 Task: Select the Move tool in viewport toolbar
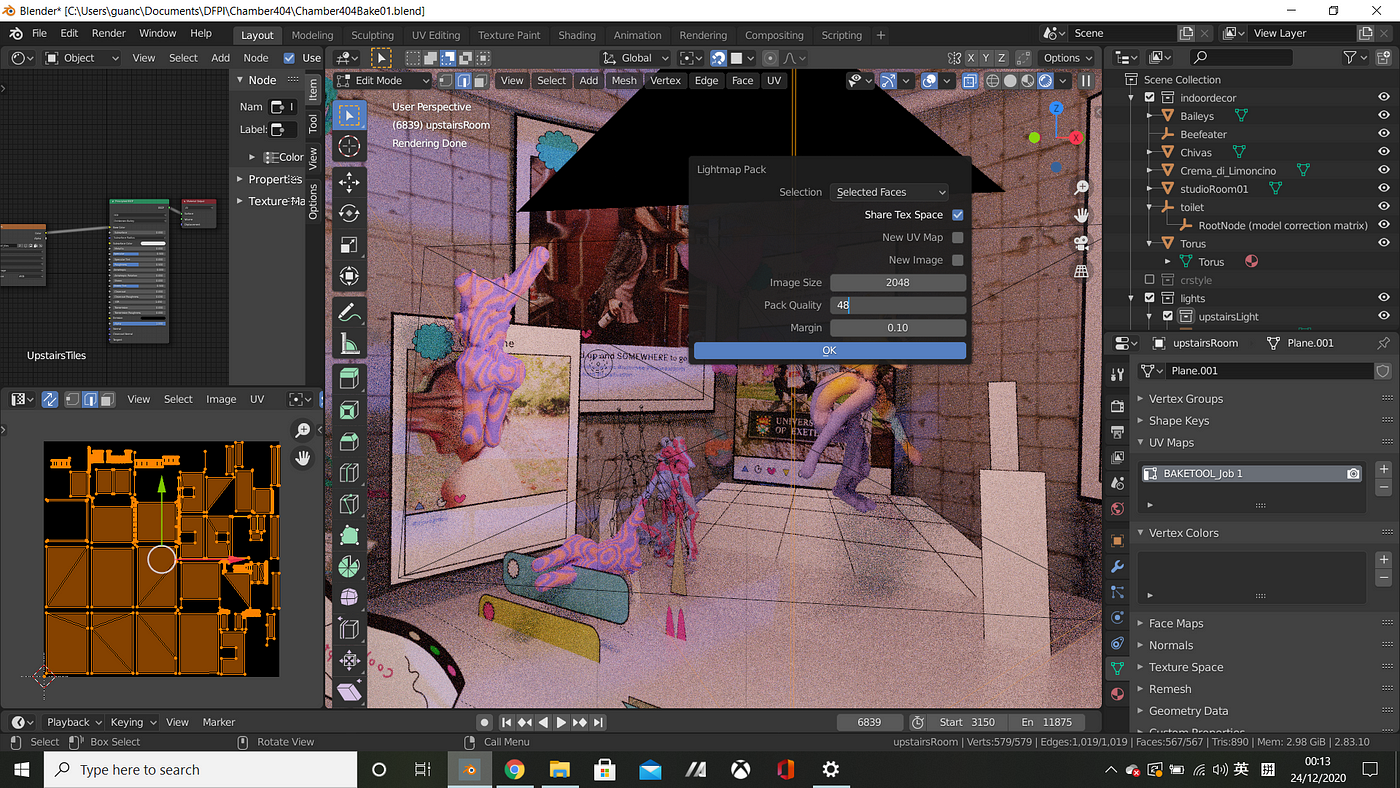coord(349,181)
